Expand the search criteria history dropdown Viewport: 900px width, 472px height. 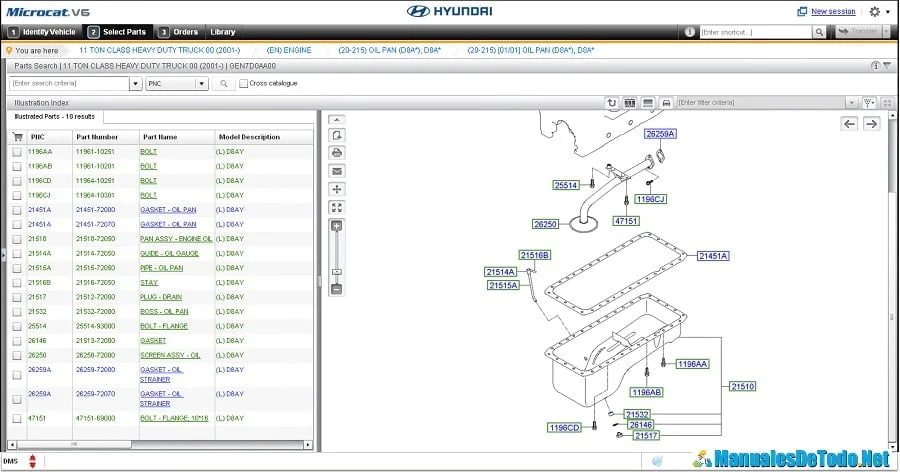pos(135,84)
